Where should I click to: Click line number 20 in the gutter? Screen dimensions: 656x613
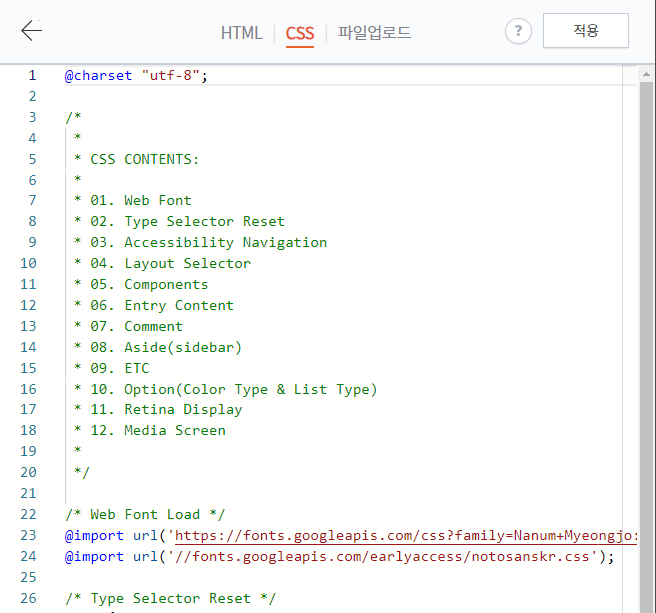point(28,472)
